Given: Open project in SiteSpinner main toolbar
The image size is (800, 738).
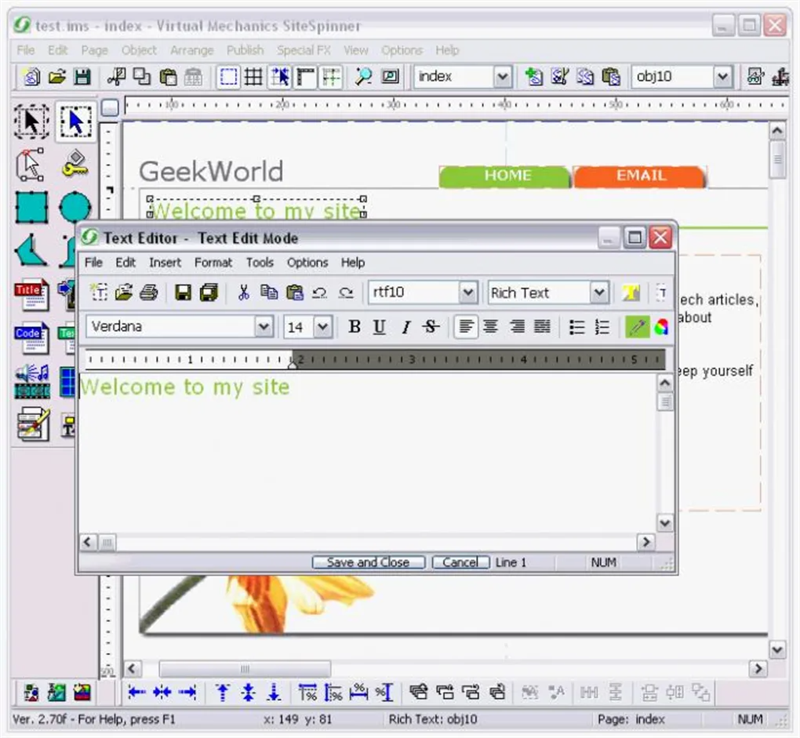Looking at the screenshot, I should [57, 77].
